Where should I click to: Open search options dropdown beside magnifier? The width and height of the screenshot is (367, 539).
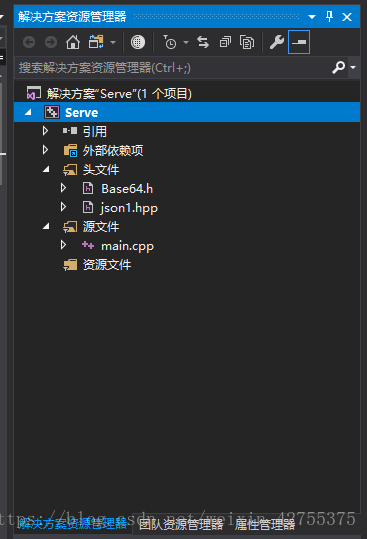[353, 67]
